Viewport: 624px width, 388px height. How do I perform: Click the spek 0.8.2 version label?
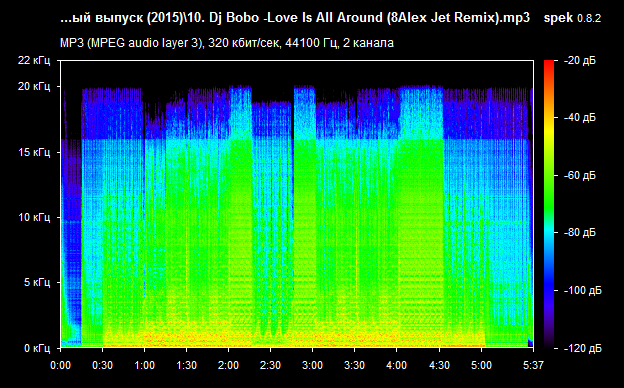tap(572, 18)
